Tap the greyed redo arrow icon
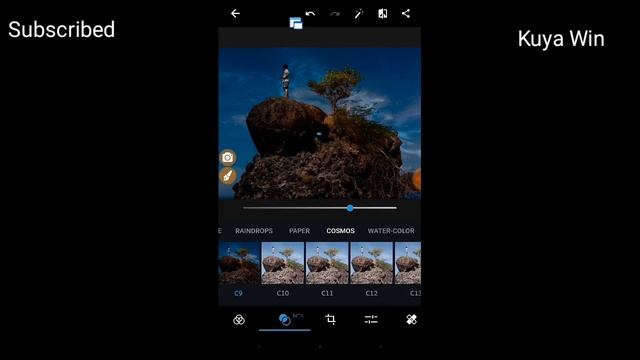 point(335,14)
